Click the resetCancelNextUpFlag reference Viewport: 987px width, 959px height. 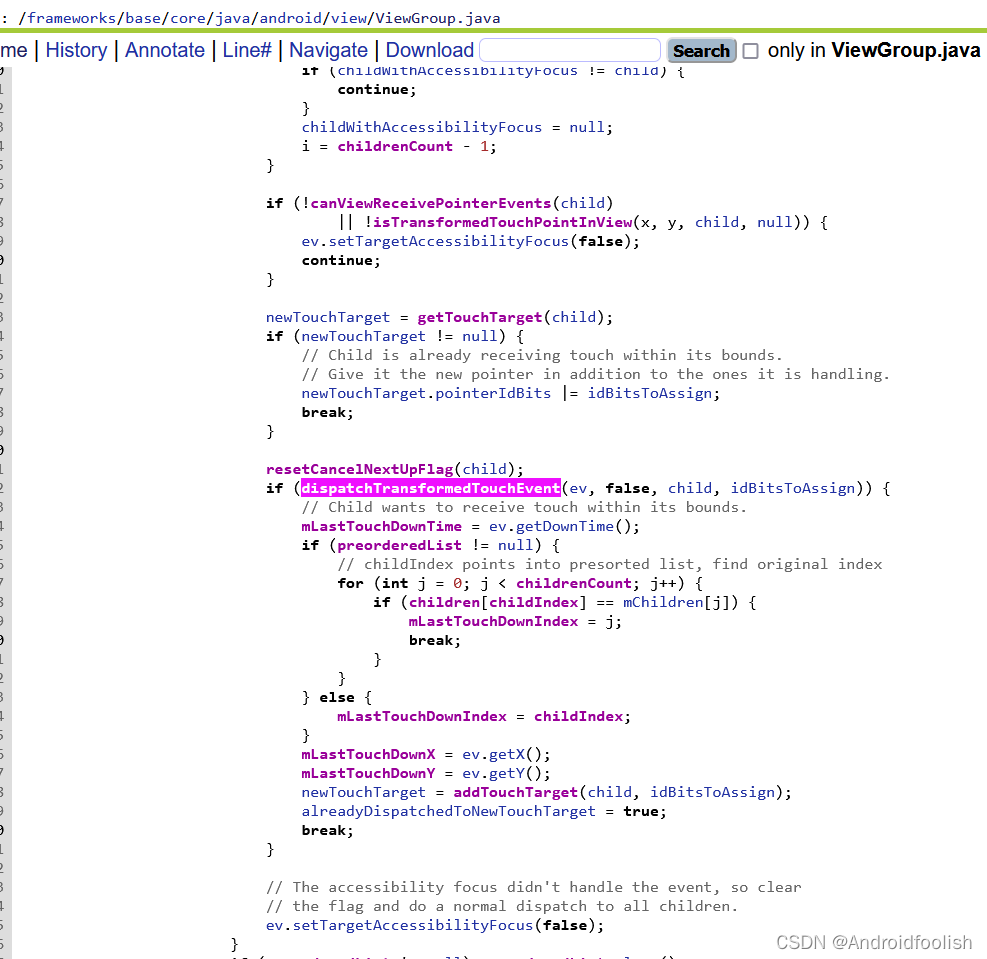[x=358, y=468]
